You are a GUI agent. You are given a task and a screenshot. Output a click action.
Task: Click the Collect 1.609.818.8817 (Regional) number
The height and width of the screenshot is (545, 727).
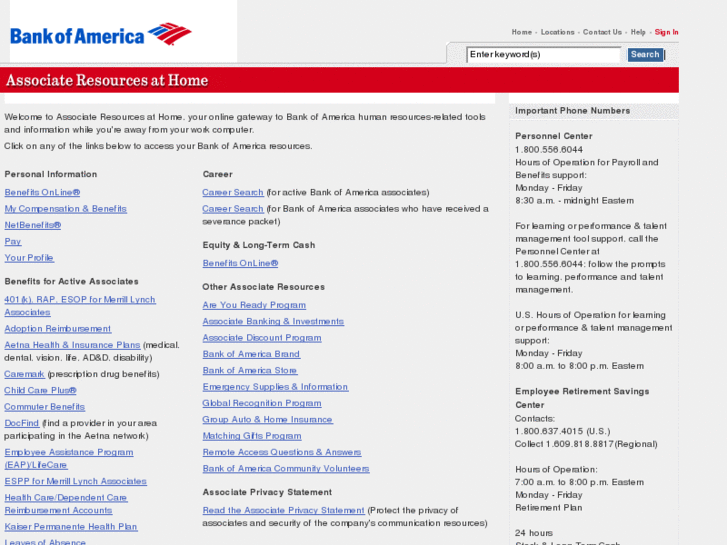point(586,444)
